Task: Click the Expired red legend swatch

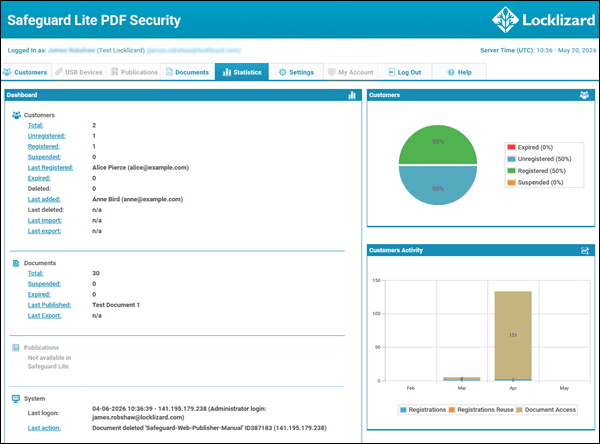Action: [511, 147]
